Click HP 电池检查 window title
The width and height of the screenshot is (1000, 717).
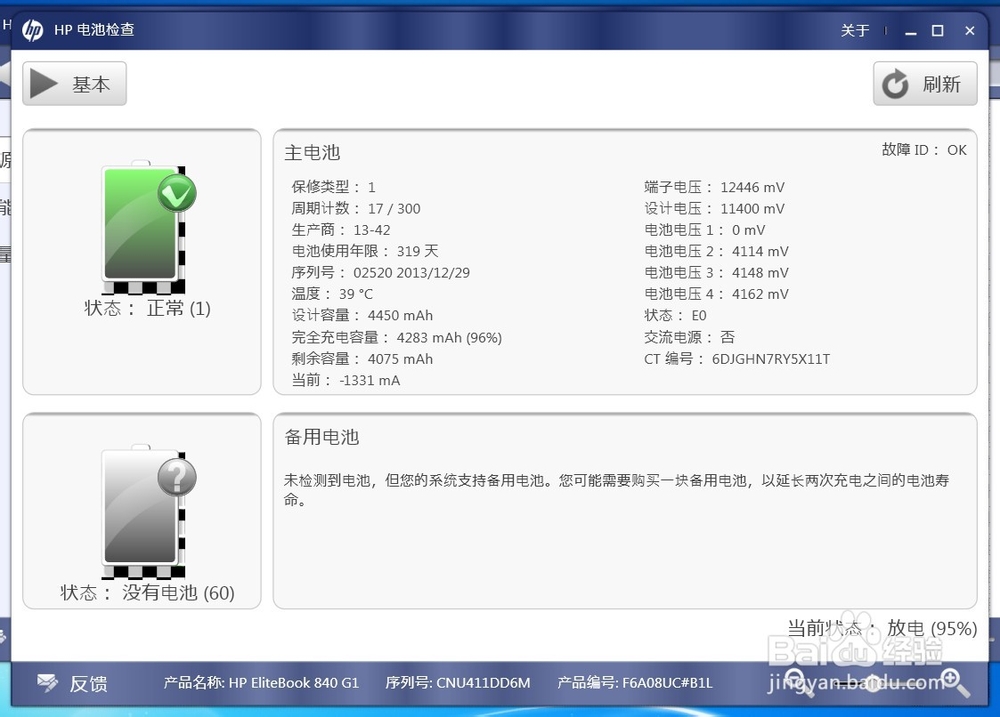pyautogui.click(x=94, y=30)
